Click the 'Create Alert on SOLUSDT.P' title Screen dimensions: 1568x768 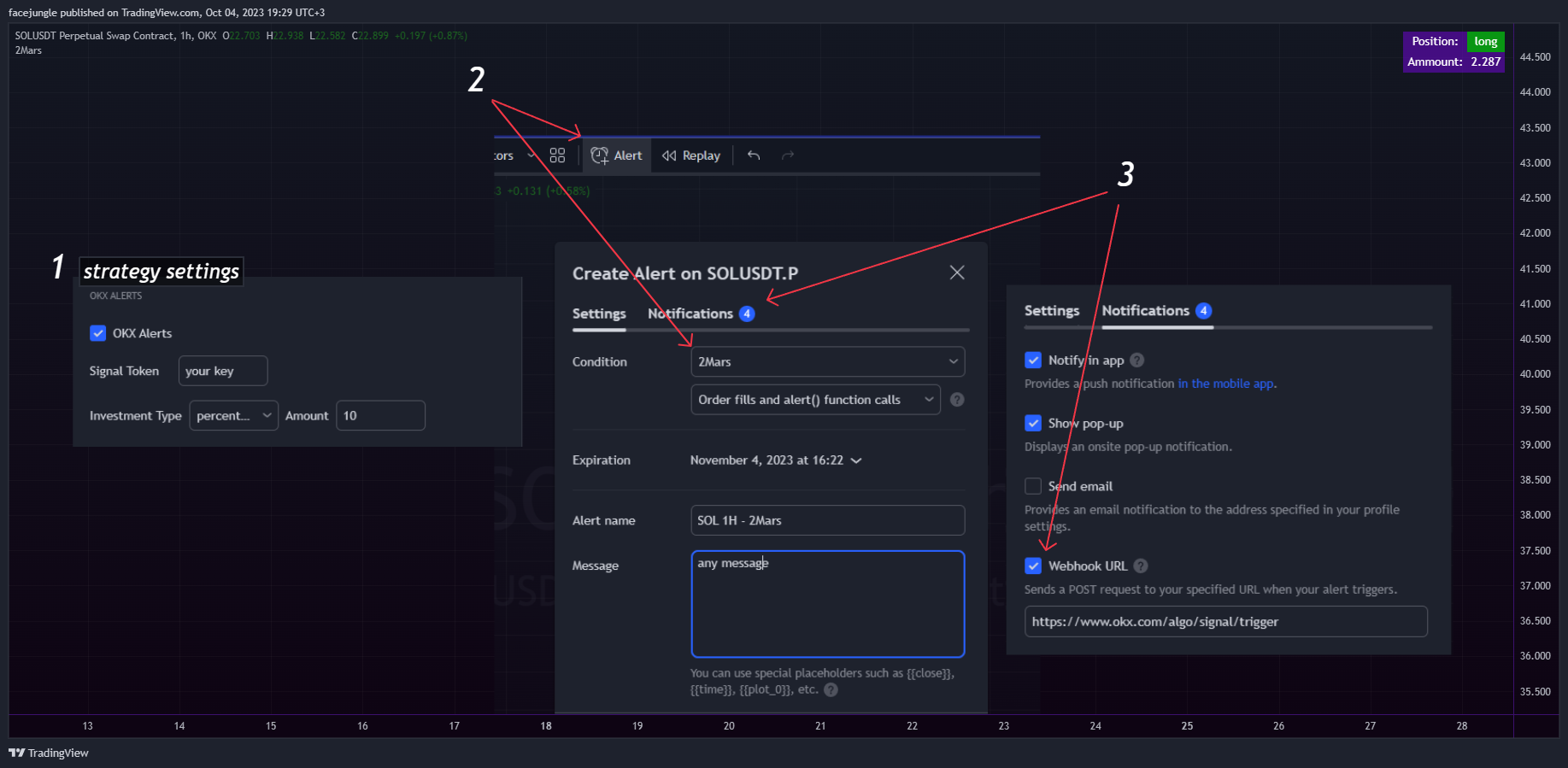(x=685, y=273)
